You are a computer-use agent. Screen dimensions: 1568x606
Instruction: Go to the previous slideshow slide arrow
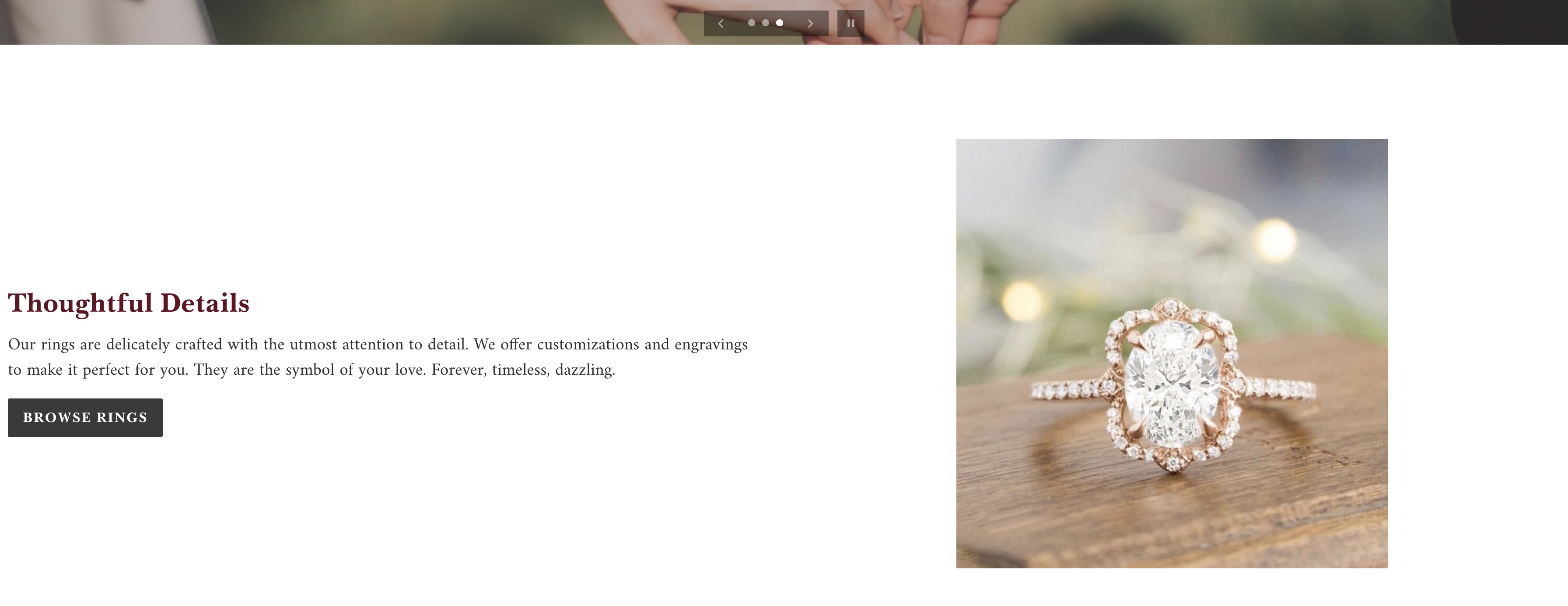coord(721,24)
